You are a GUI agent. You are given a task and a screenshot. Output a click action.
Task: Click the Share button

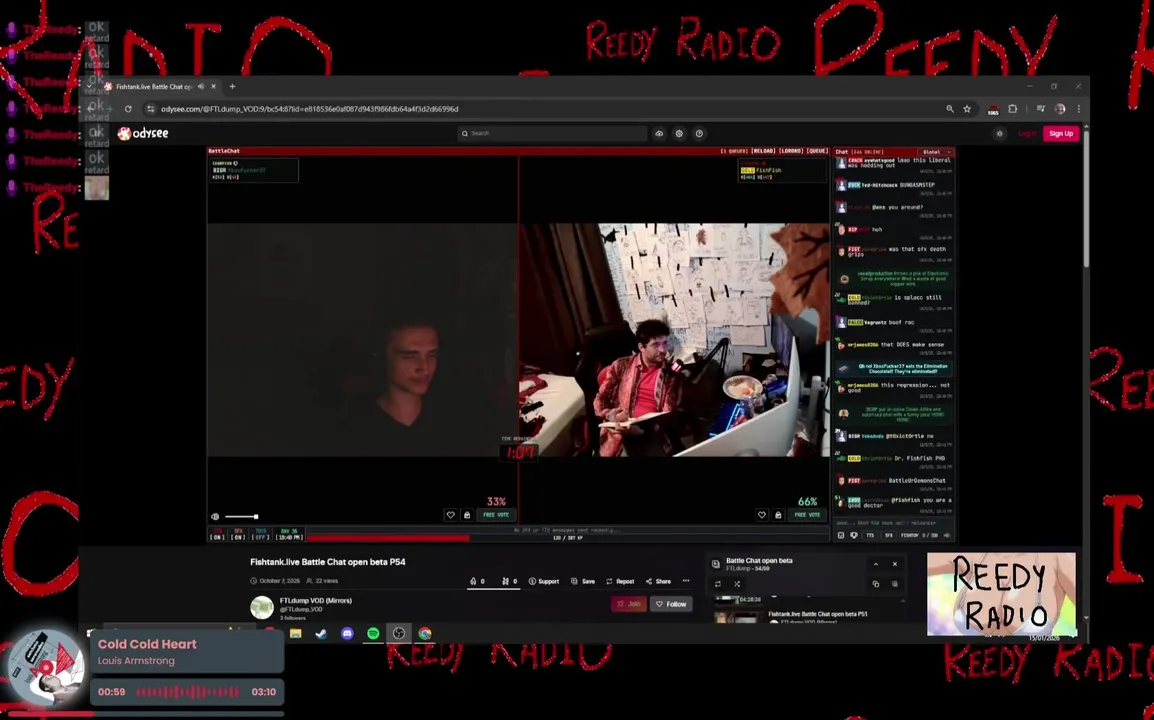tap(658, 582)
